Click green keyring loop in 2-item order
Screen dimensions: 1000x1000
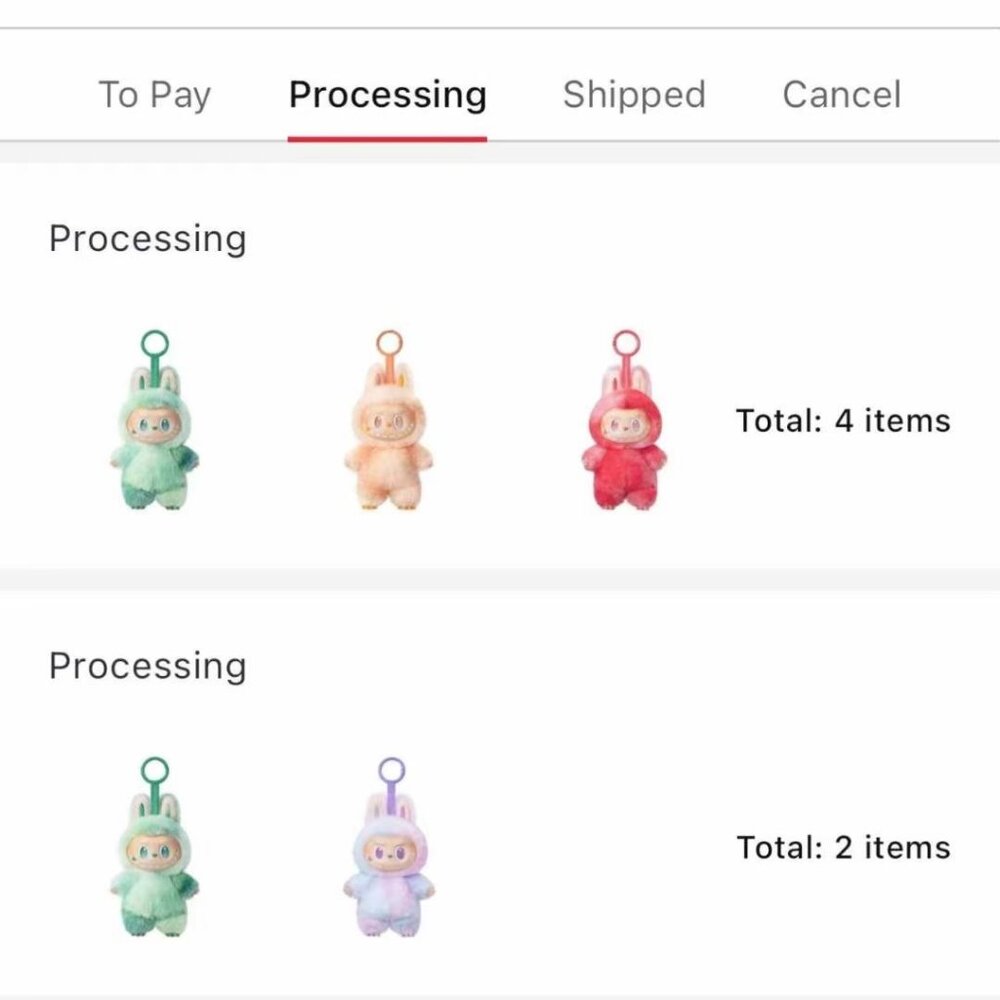point(155,771)
